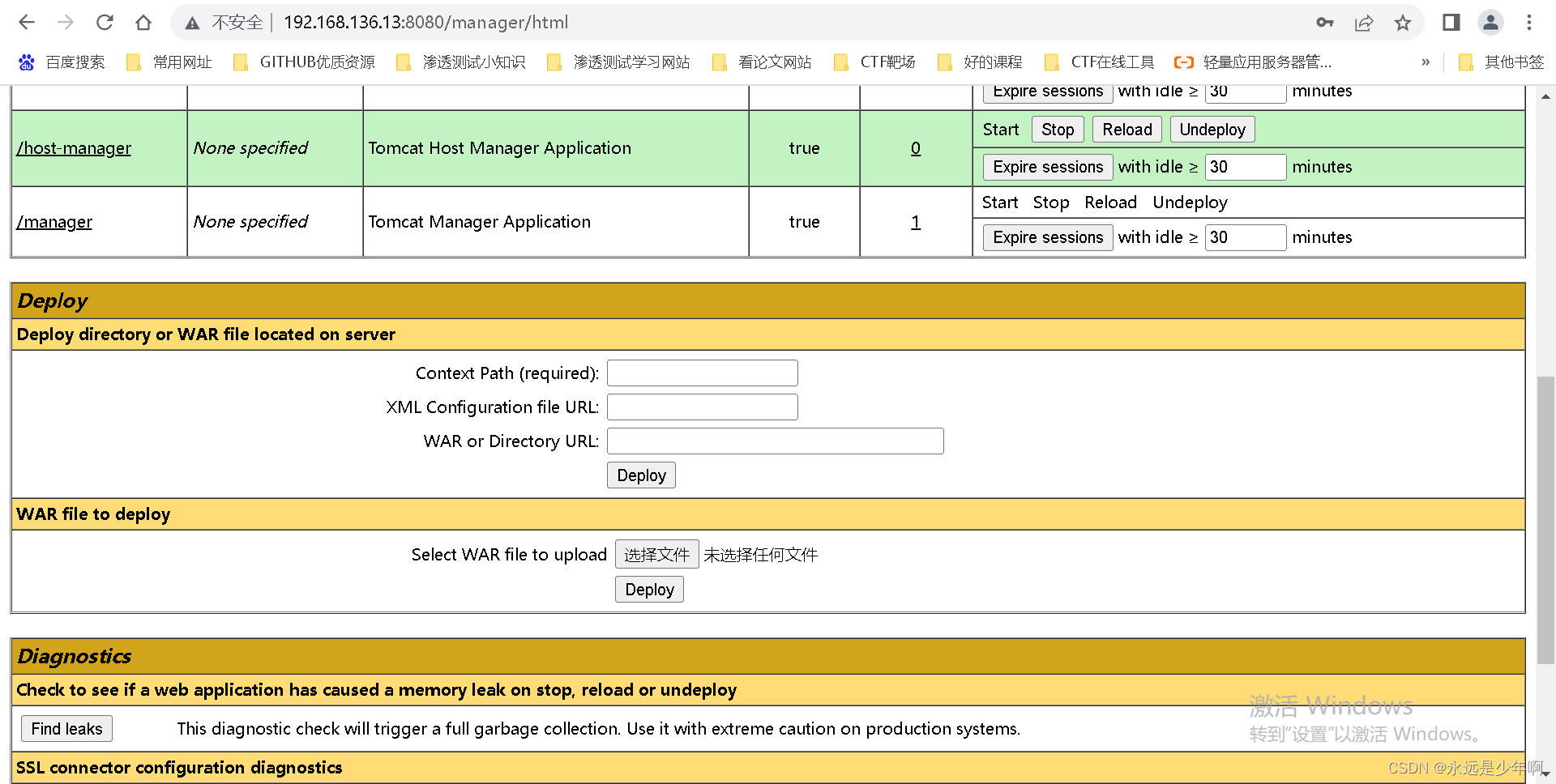Edit idle minutes field for /manager

[1246, 237]
